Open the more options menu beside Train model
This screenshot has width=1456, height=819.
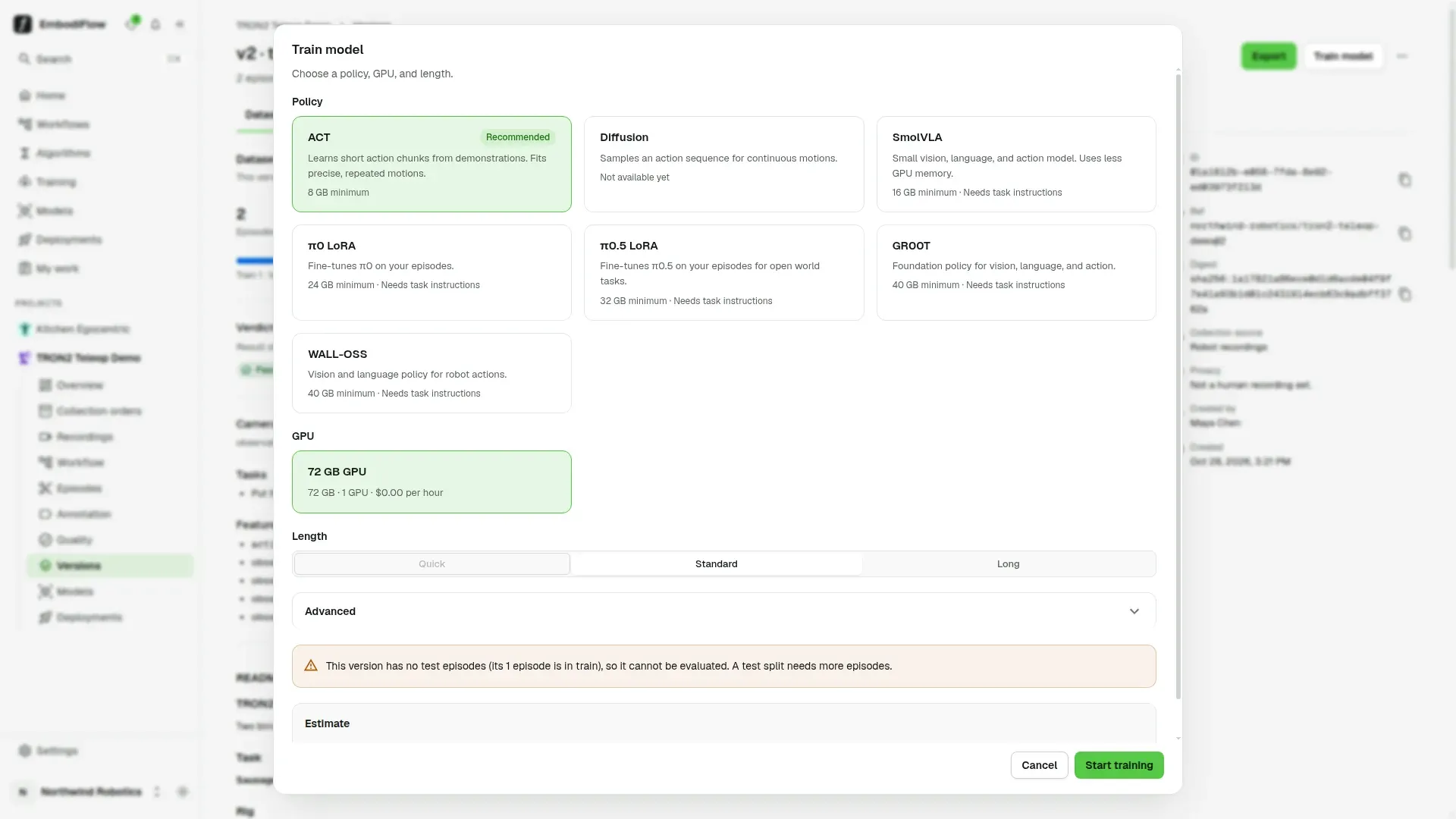tap(1401, 56)
